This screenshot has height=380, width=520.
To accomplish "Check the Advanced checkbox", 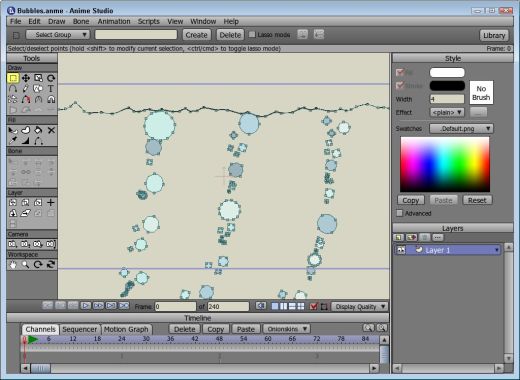I will tap(399, 213).
